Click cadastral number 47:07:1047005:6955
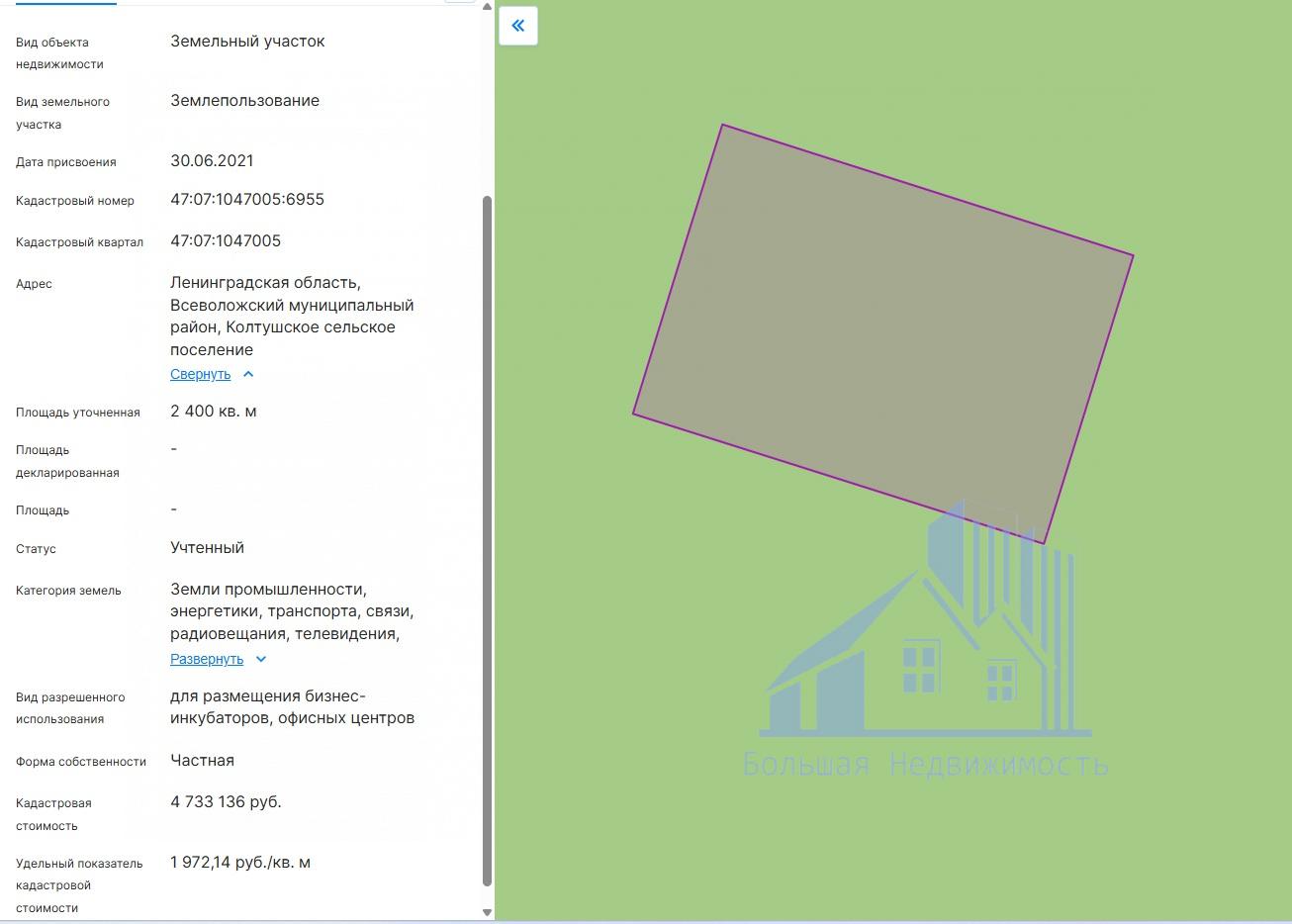1292x924 pixels. coord(247,200)
